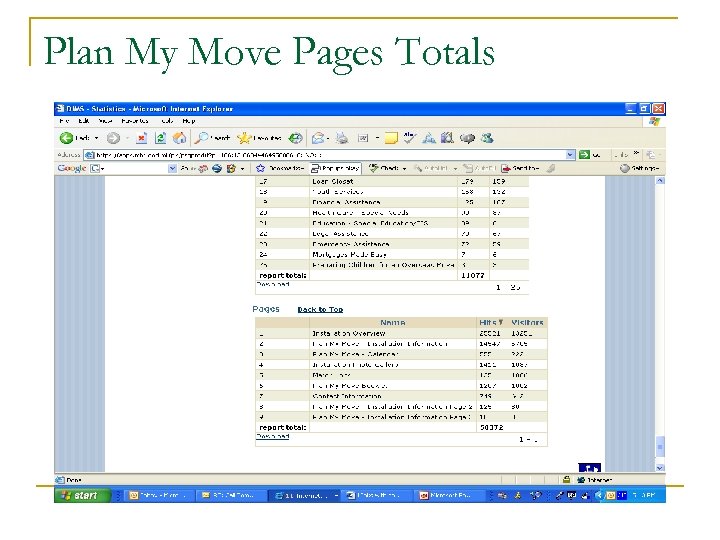This screenshot has width=720, height=540.
Task: Click the Contact Information row
Action: point(401,396)
